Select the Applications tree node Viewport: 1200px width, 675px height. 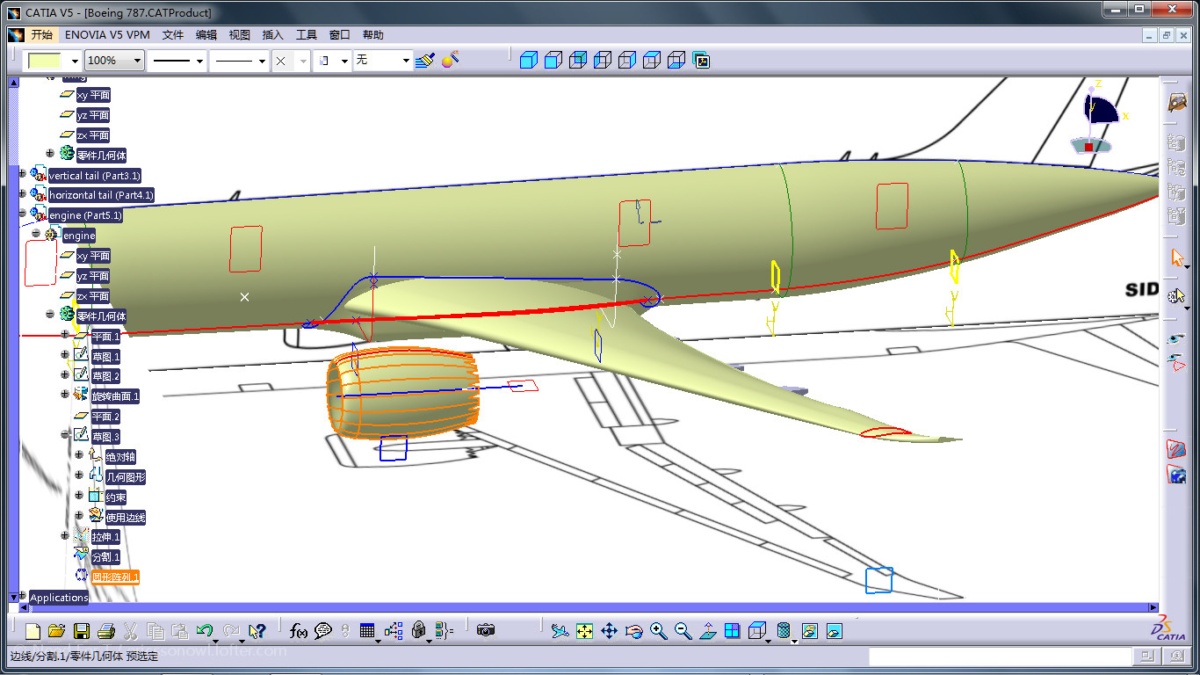point(59,597)
